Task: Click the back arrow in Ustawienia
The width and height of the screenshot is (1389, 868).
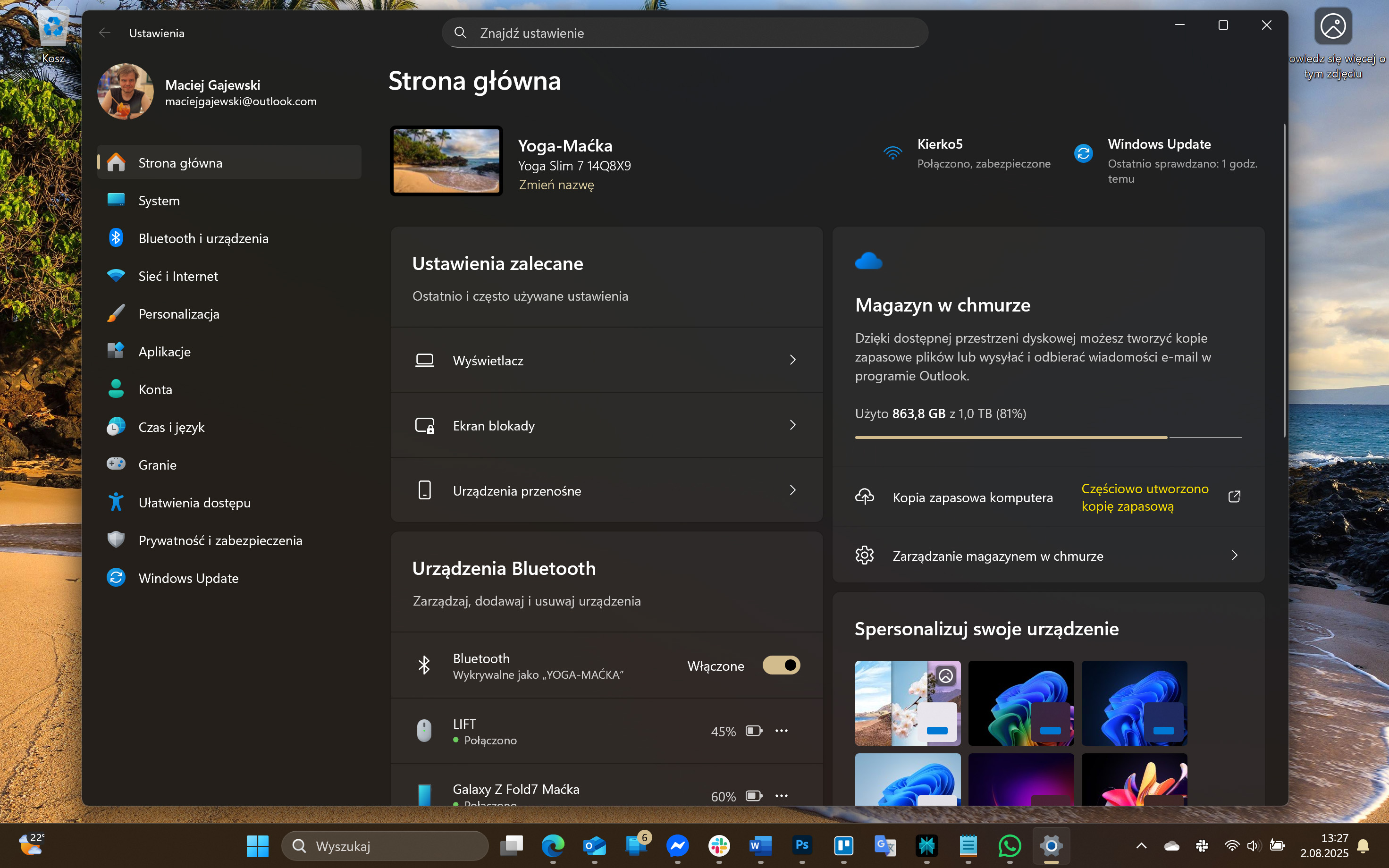Action: click(x=104, y=33)
